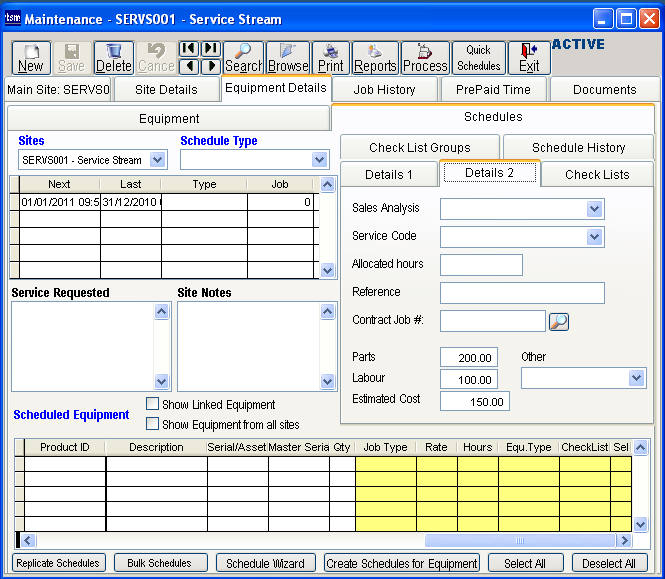Enable Show Linked Equipment checkbox
Image resolution: width=665 pixels, height=579 pixels.
tap(153, 404)
